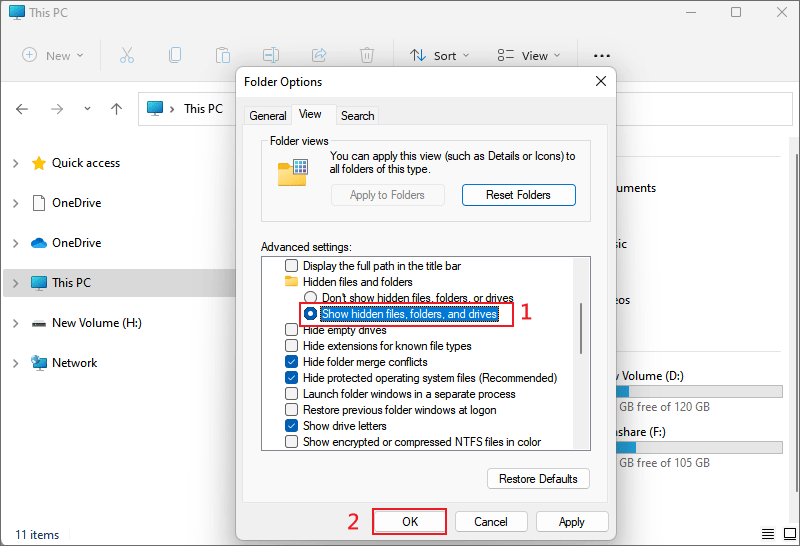Uncheck Hide protected operating system files
The image size is (800, 546).
point(291,378)
